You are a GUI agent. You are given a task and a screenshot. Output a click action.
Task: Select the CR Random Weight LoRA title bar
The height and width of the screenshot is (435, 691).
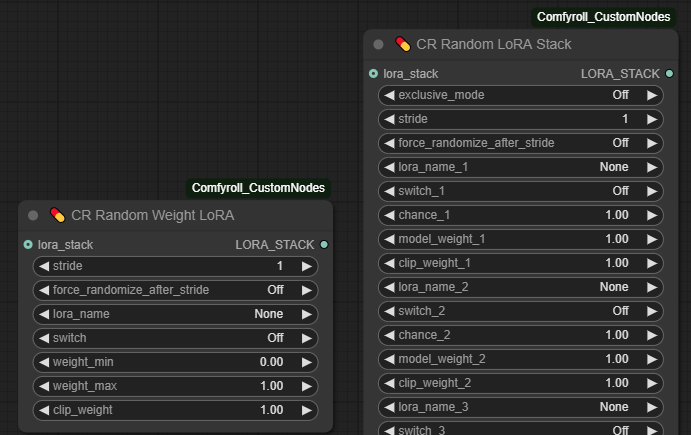click(175, 216)
